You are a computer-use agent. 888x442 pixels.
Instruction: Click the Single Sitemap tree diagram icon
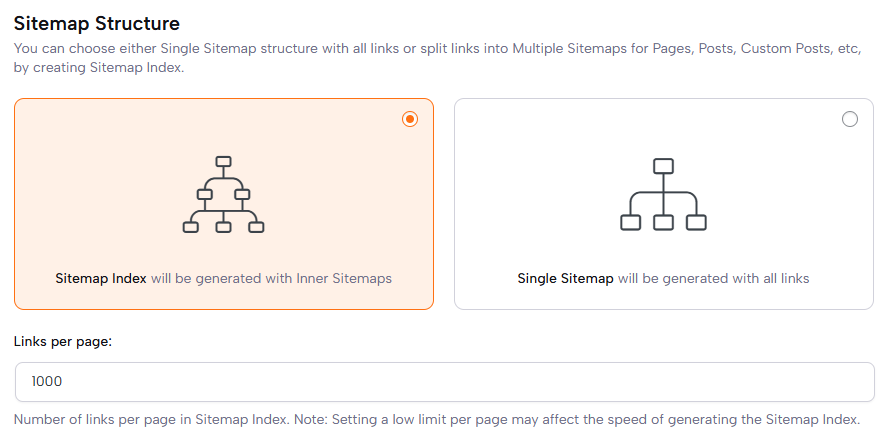coord(663,194)
